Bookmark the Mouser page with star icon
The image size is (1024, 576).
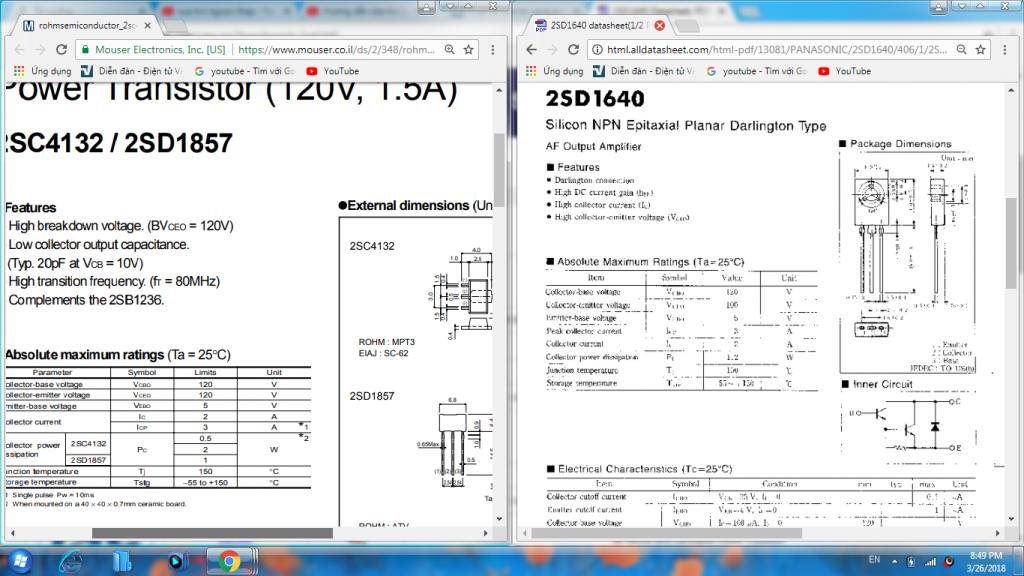pyautogui.click(x=468, y=50)
